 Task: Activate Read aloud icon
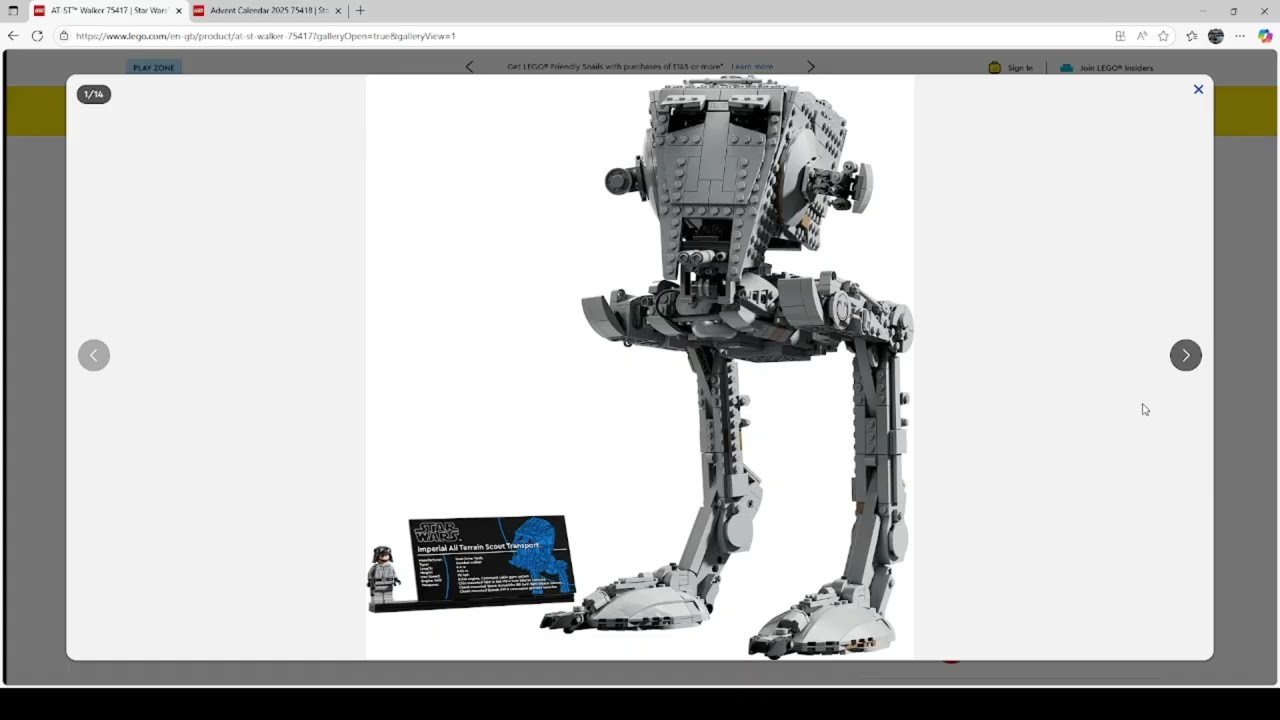1142,36
